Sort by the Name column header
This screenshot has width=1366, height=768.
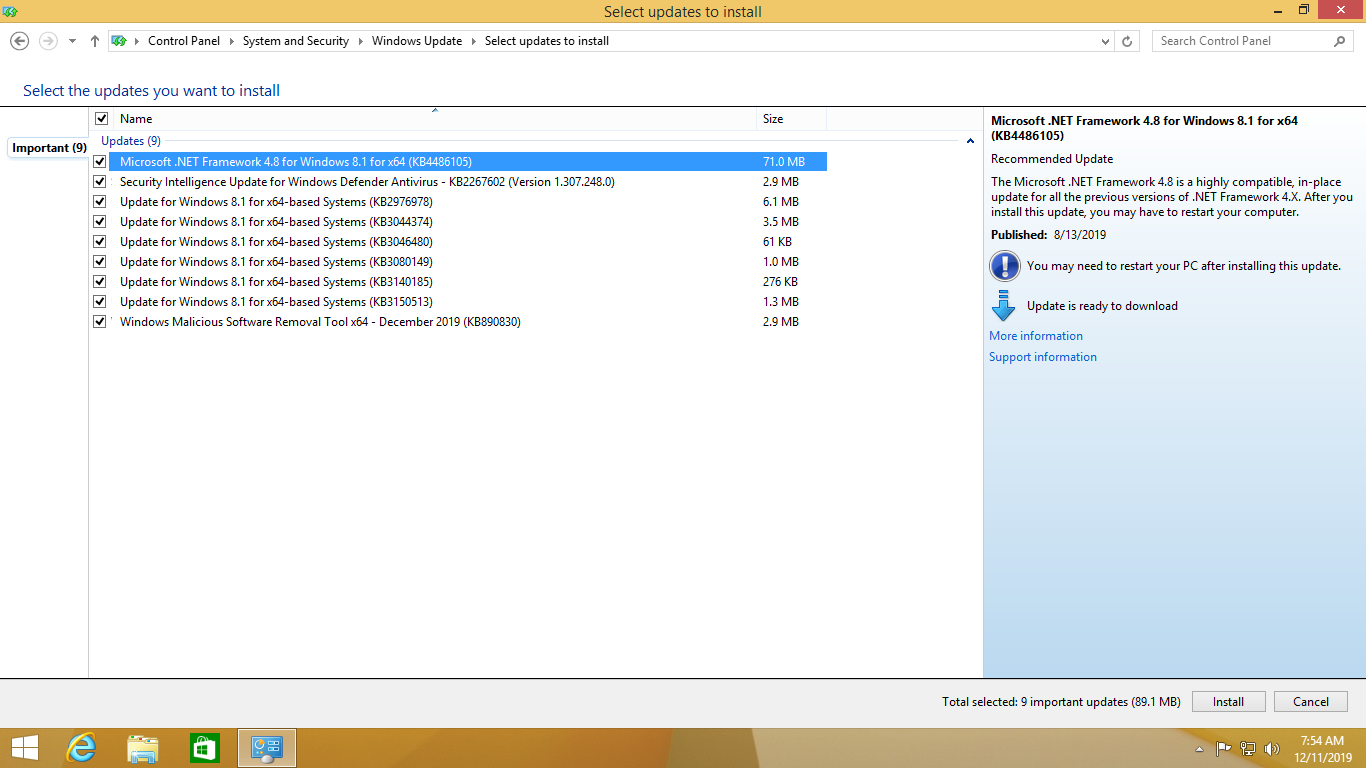(434, 119)
